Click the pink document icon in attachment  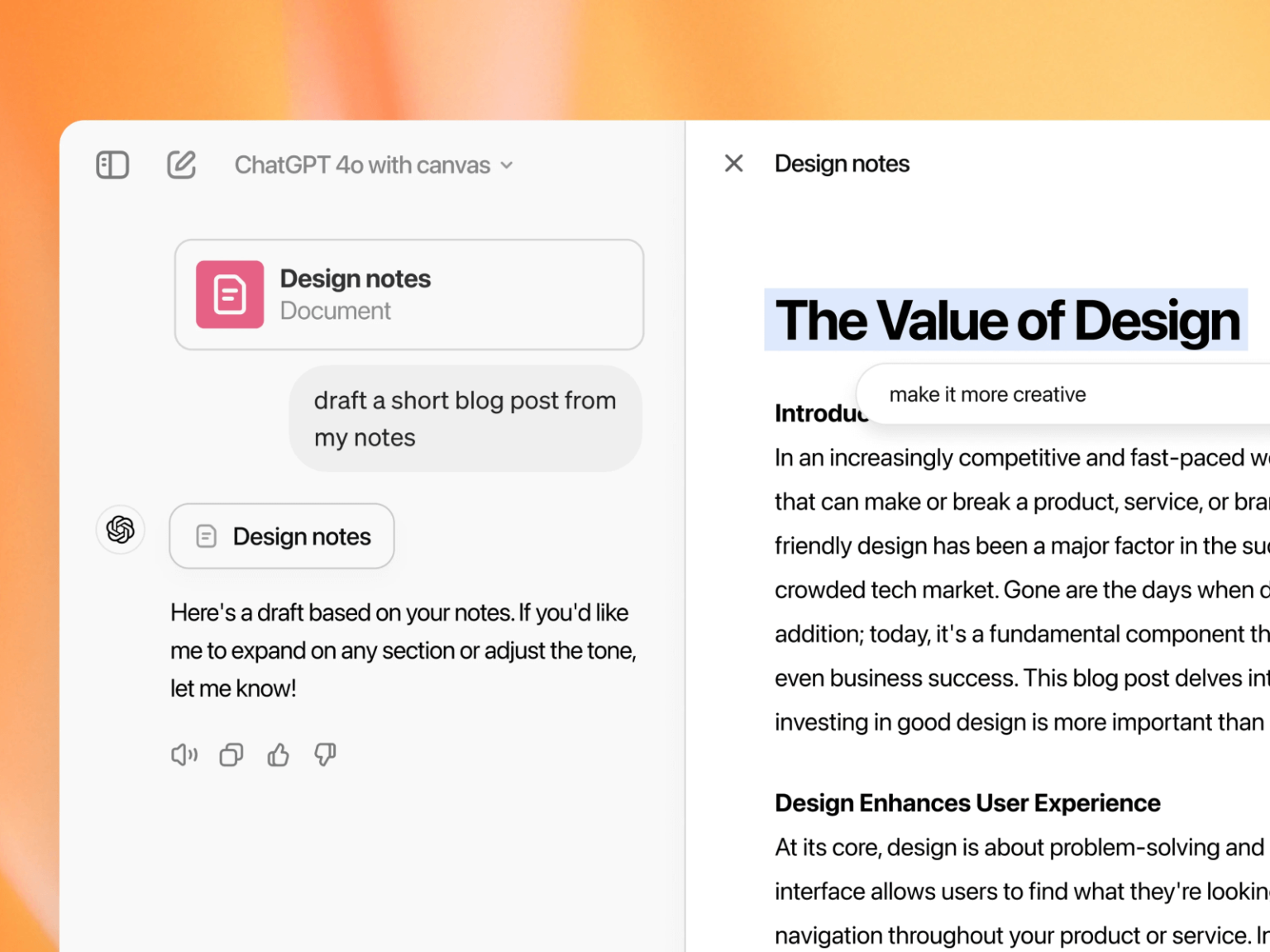(x=230, y=295)
